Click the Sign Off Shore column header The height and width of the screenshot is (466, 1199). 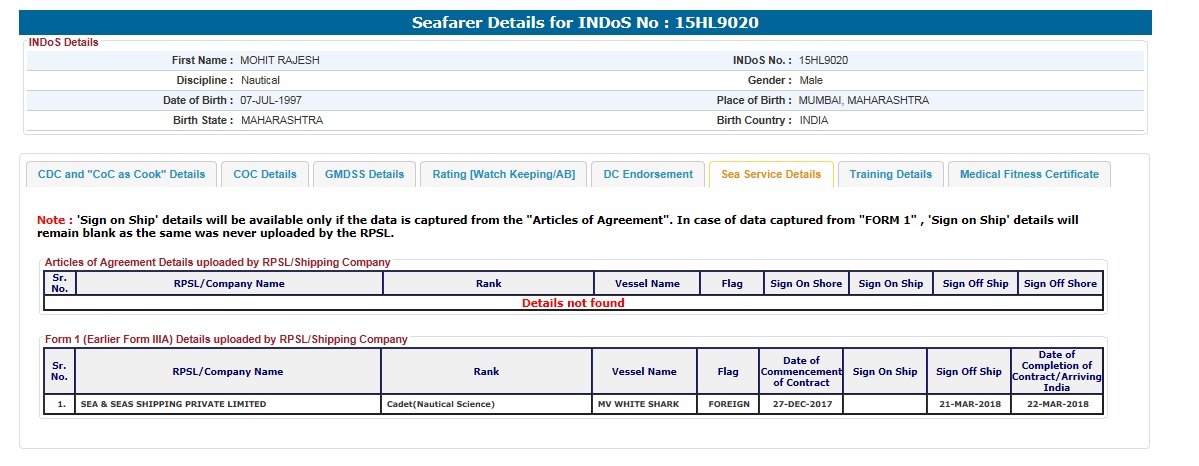coord(1060,284)
